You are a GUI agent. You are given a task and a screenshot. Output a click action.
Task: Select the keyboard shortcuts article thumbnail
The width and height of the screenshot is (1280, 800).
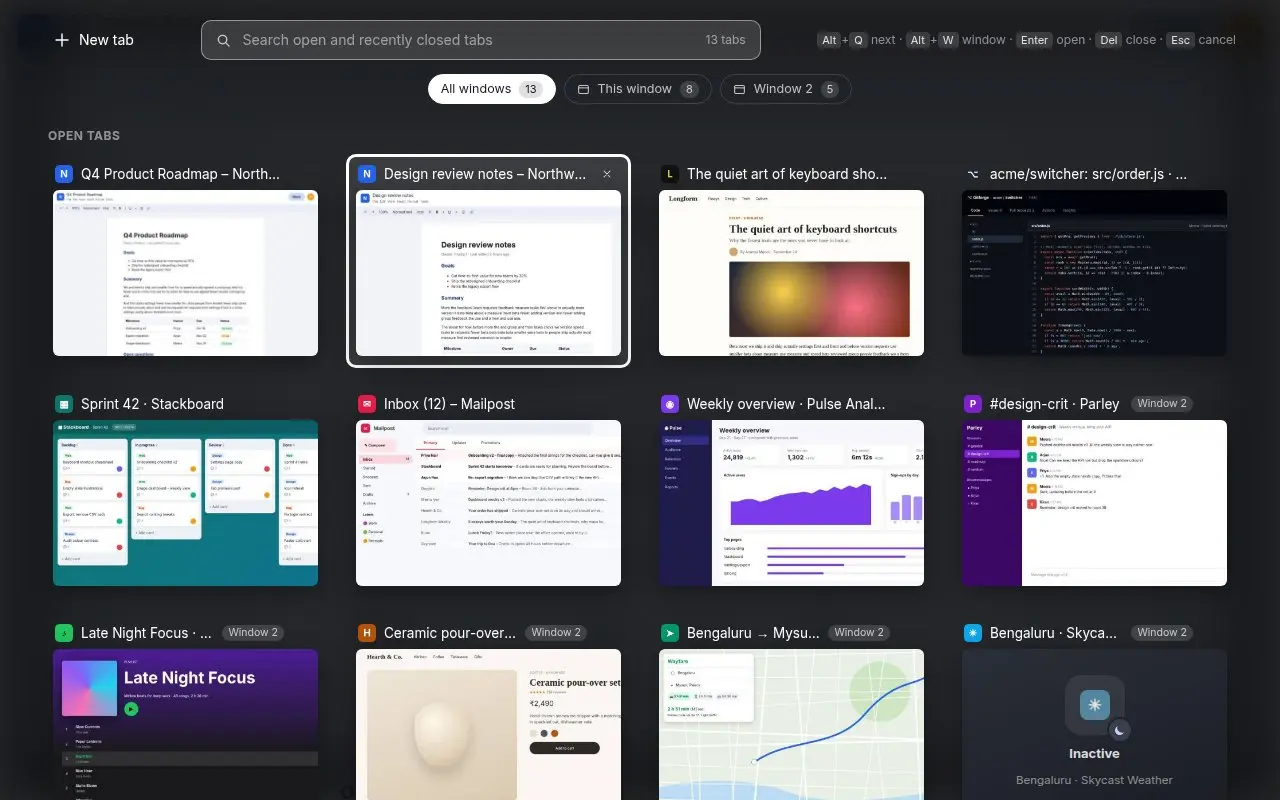click(792, 273)
